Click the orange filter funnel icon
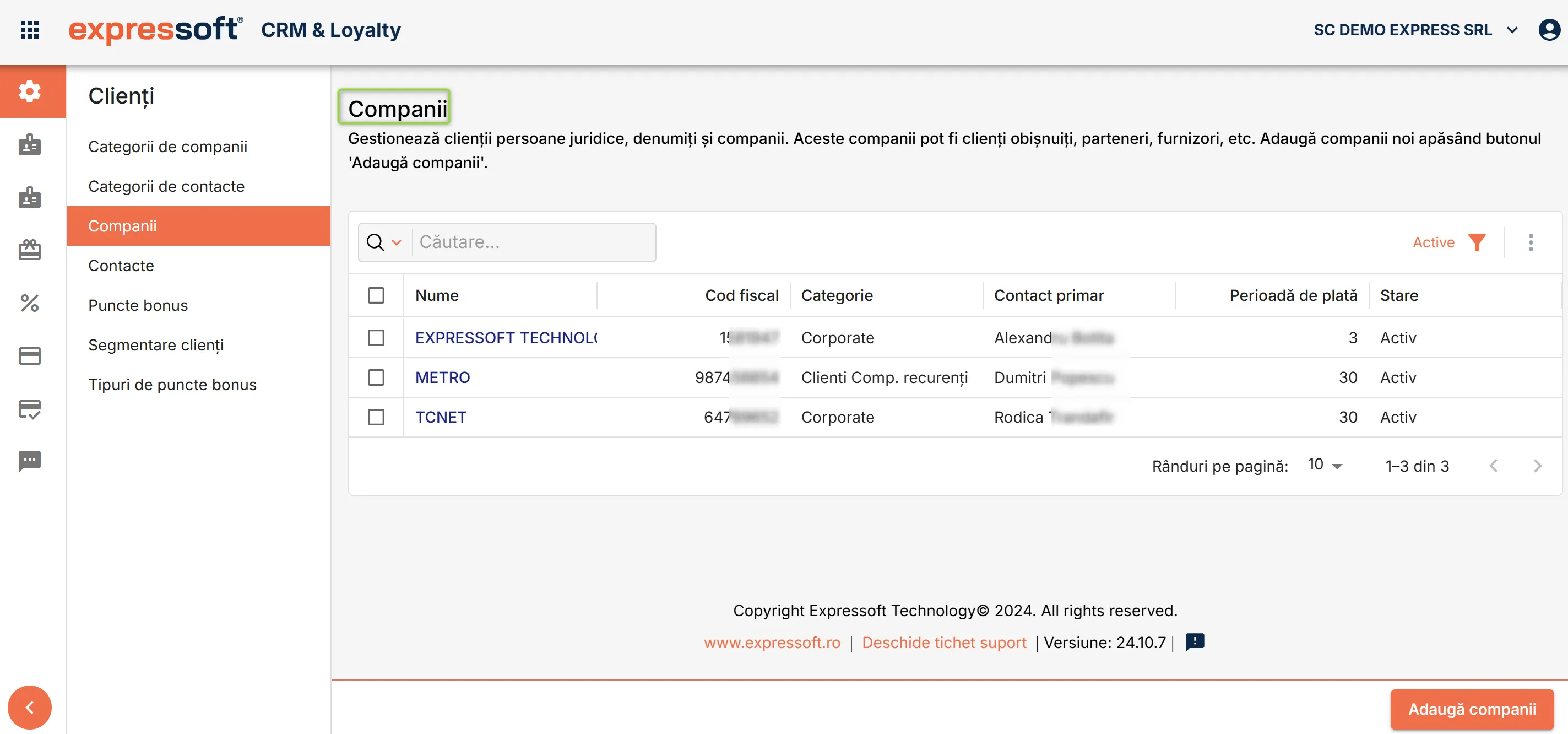This screenshot has height=734, width=1568. pyautogui.click(x=1477, y=242)
